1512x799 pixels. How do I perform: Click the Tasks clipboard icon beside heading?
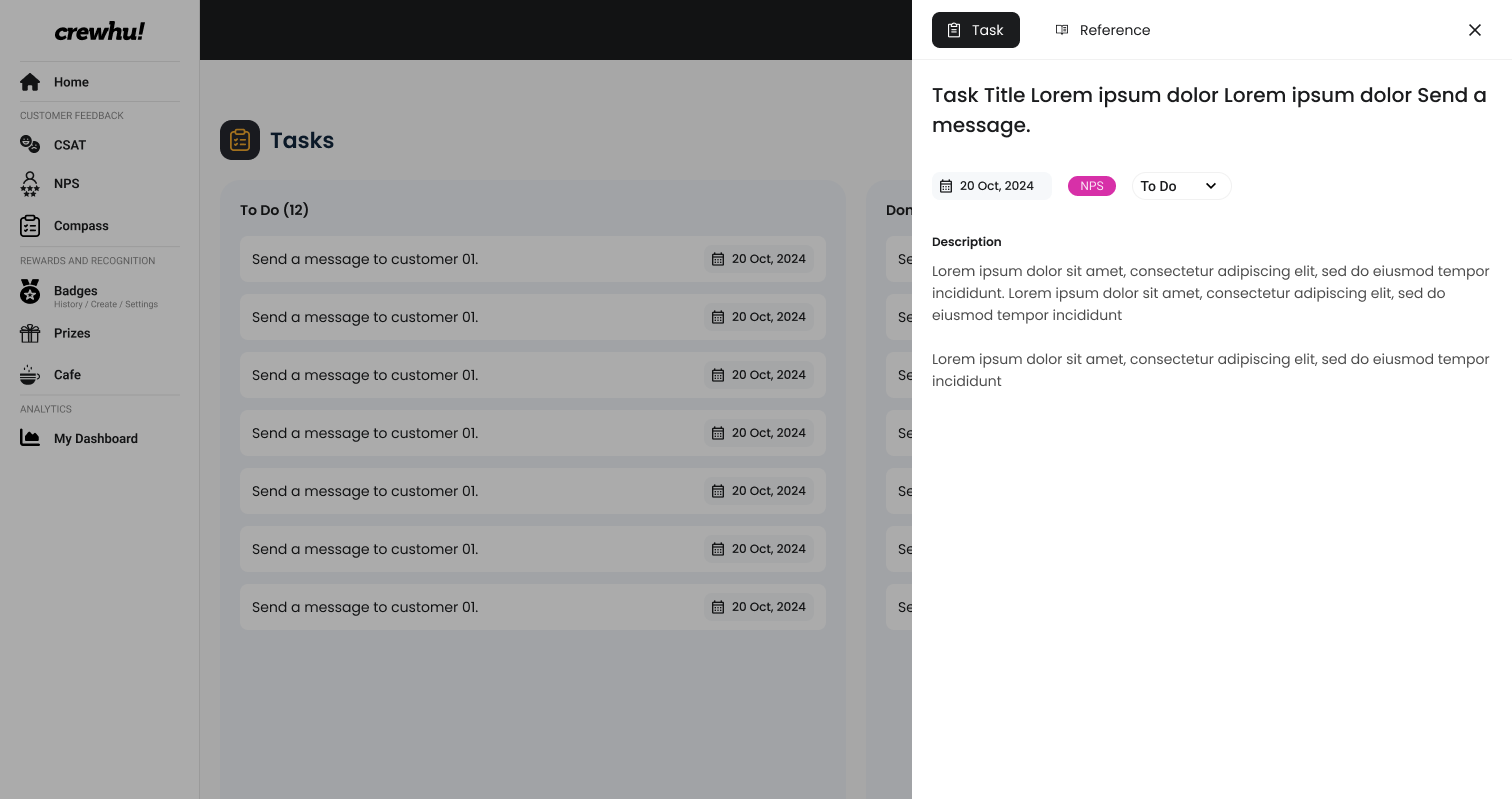point(240,140)
